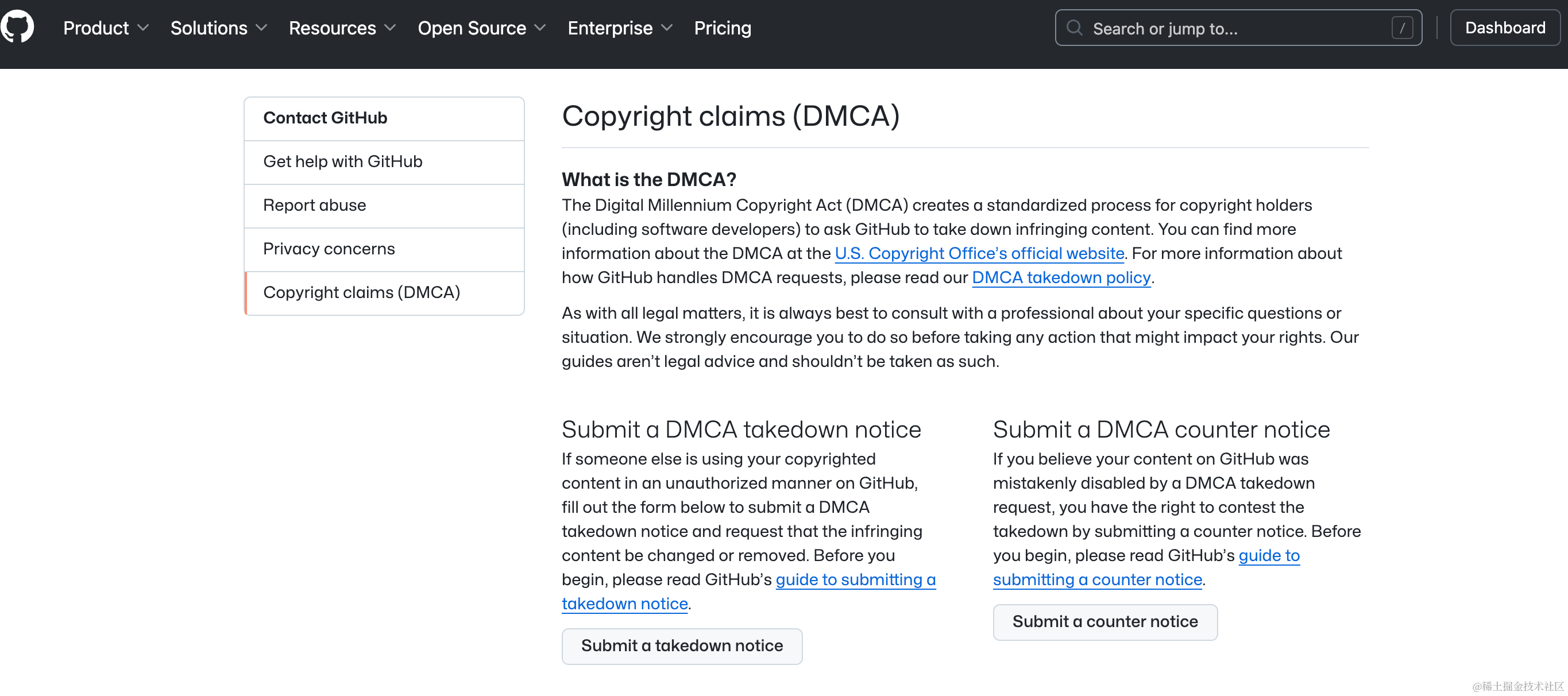
Task: Open U.S. Copyright Office's official website link
Action: [979, 254]
